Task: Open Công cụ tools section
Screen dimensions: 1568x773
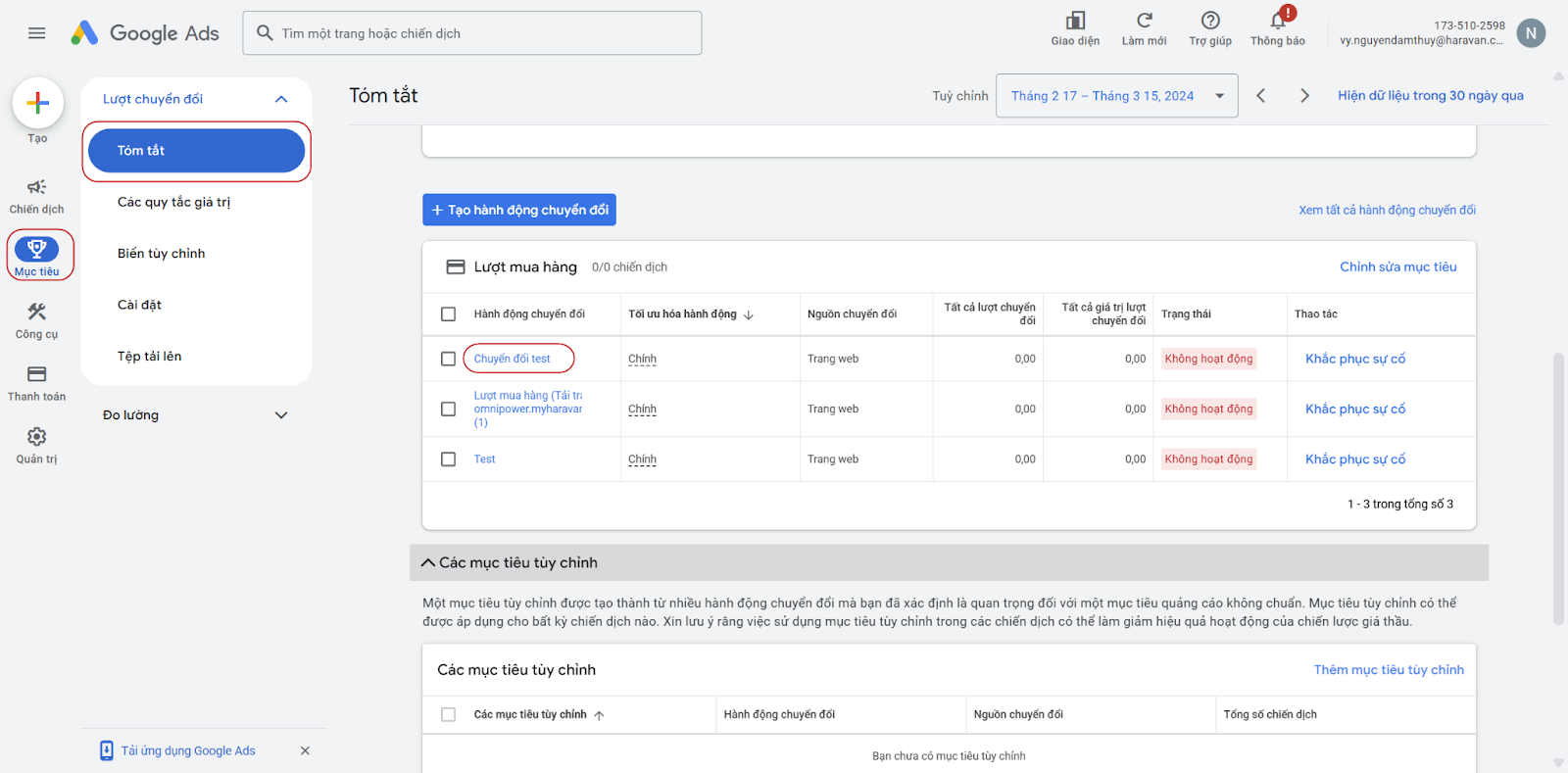Action: coord(37,320)
